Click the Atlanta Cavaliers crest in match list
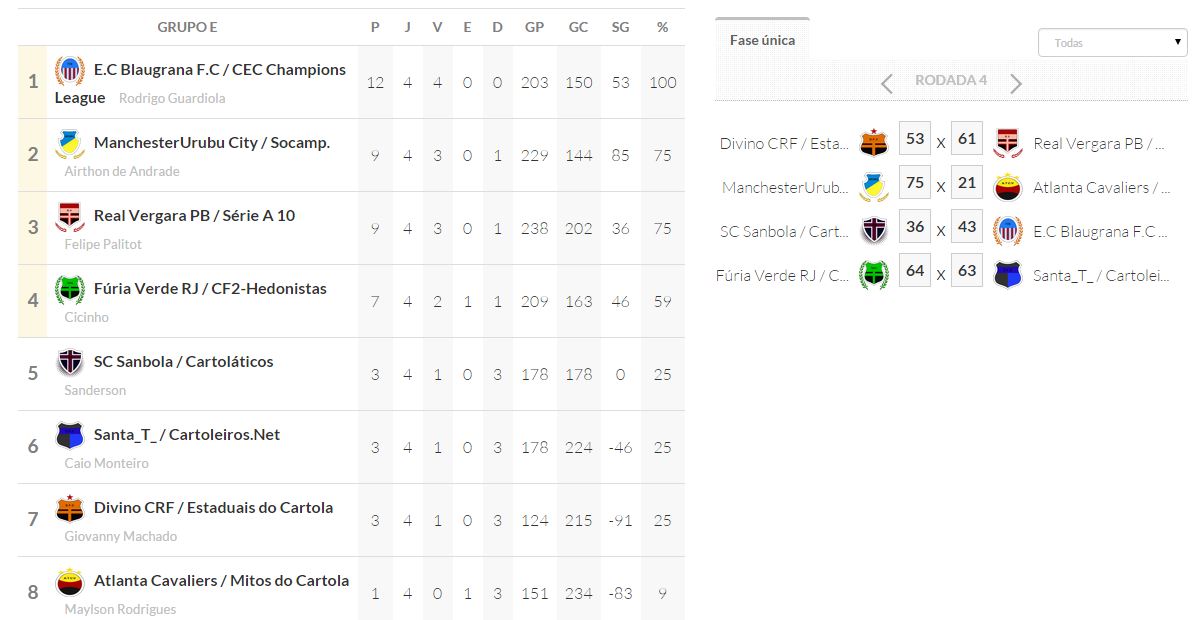 [1007, 187]
